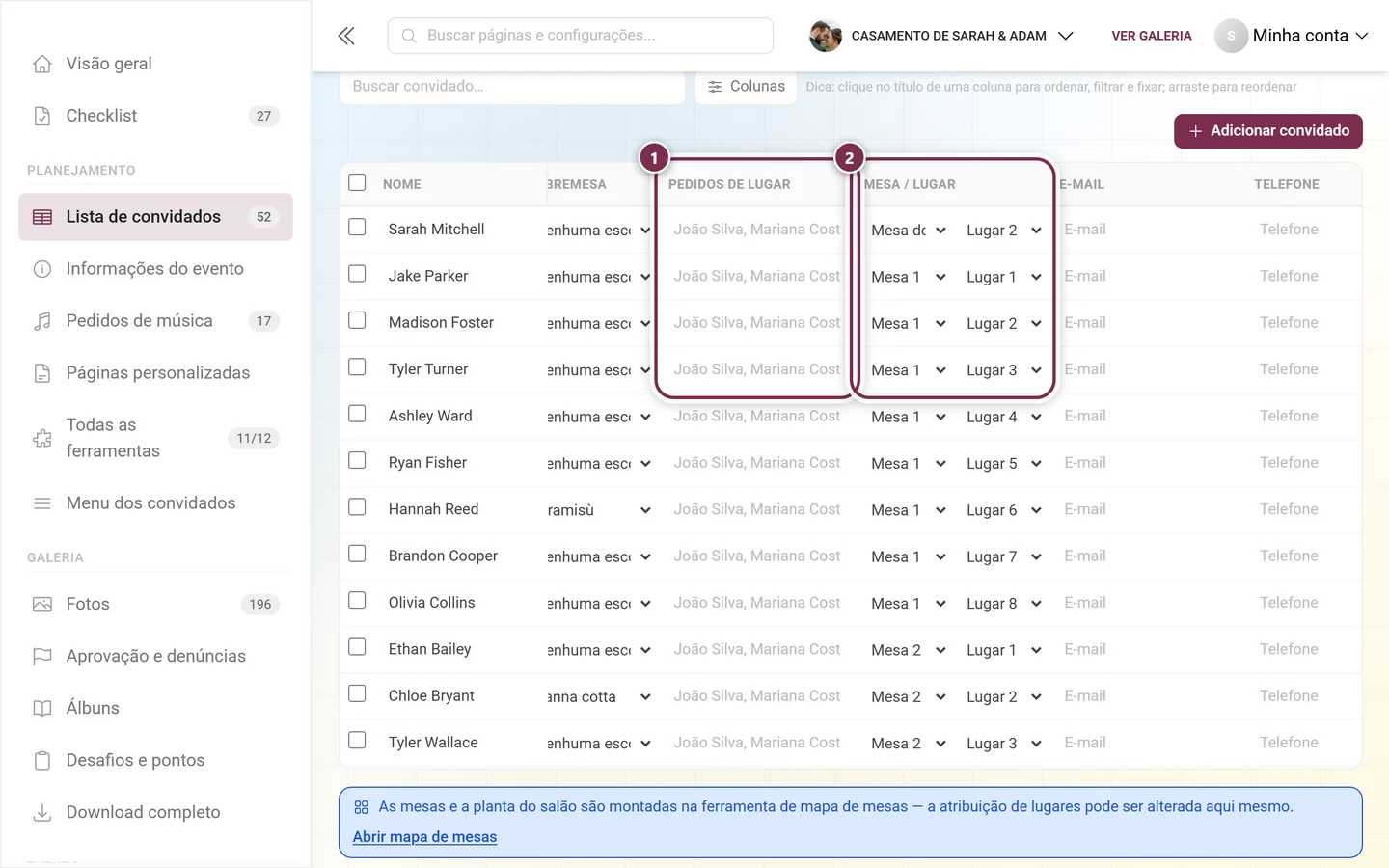Open the event selector Casamento de Sarah & Adam
This screenshot has height=868, width=1389.
coord(941,36)
